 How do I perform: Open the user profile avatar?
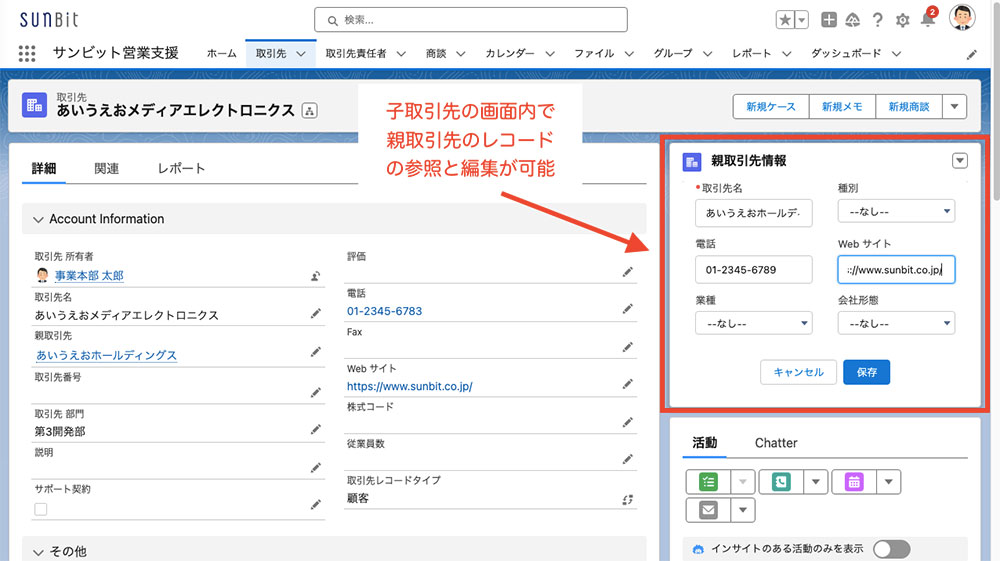pos(962,17)
